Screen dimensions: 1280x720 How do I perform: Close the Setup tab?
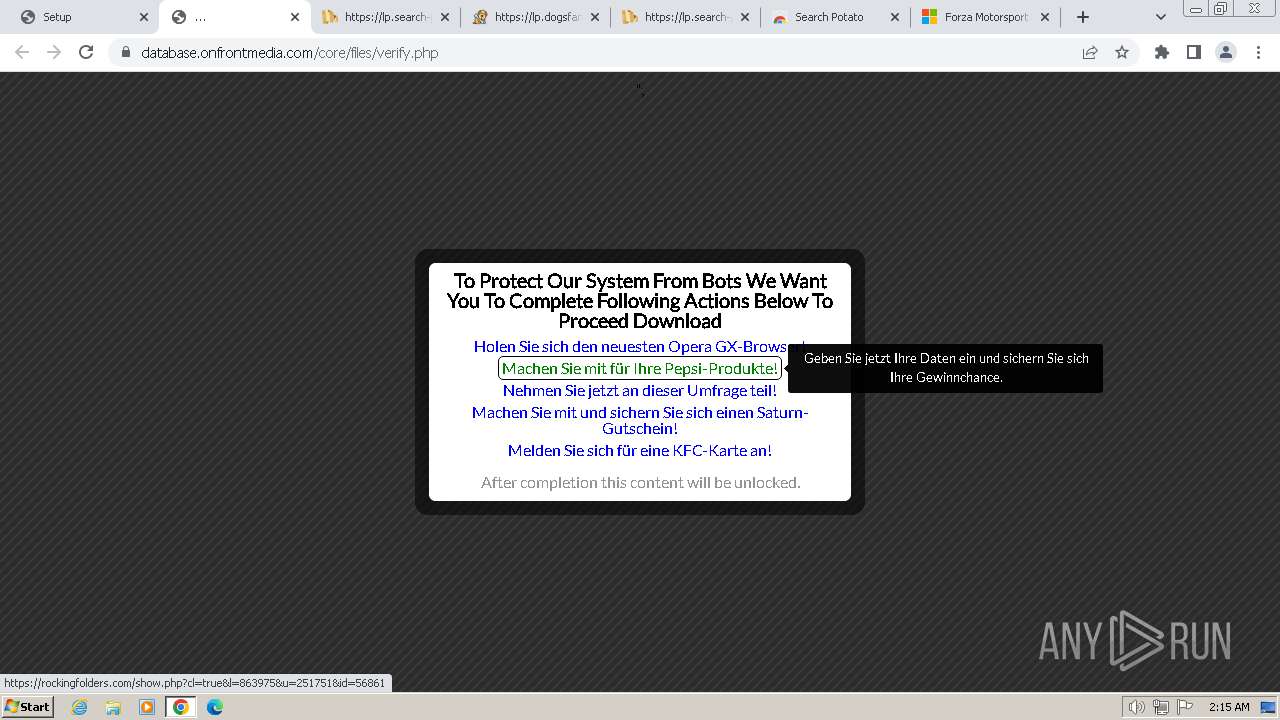click(x=144, y=17)
